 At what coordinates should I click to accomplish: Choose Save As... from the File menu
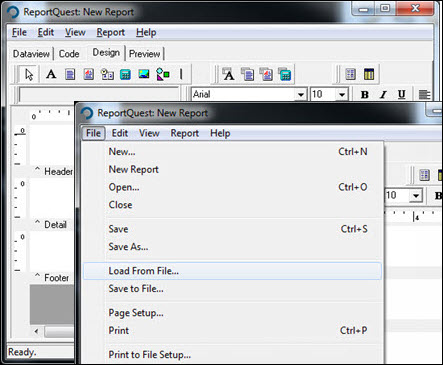232,247
